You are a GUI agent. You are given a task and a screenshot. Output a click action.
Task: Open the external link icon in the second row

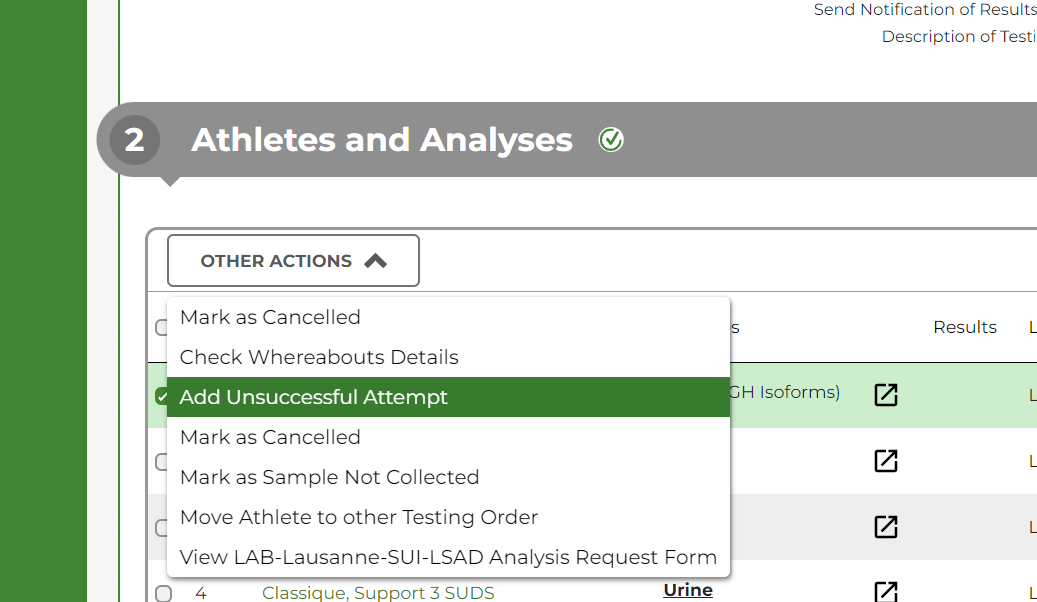(886, 461)
